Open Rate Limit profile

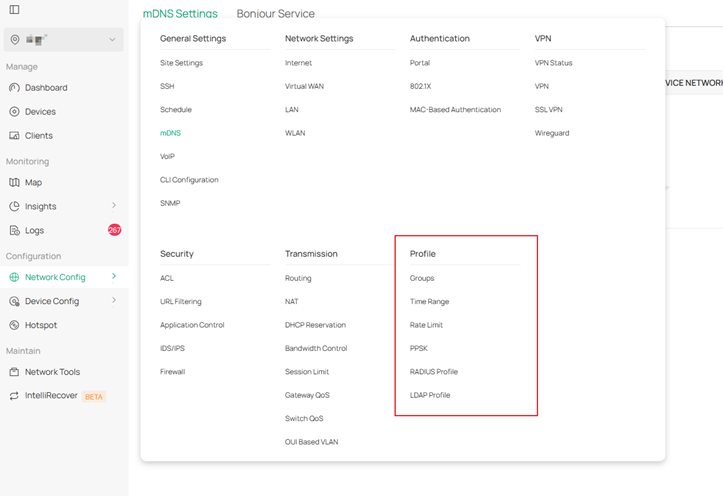tap(426, 325)
